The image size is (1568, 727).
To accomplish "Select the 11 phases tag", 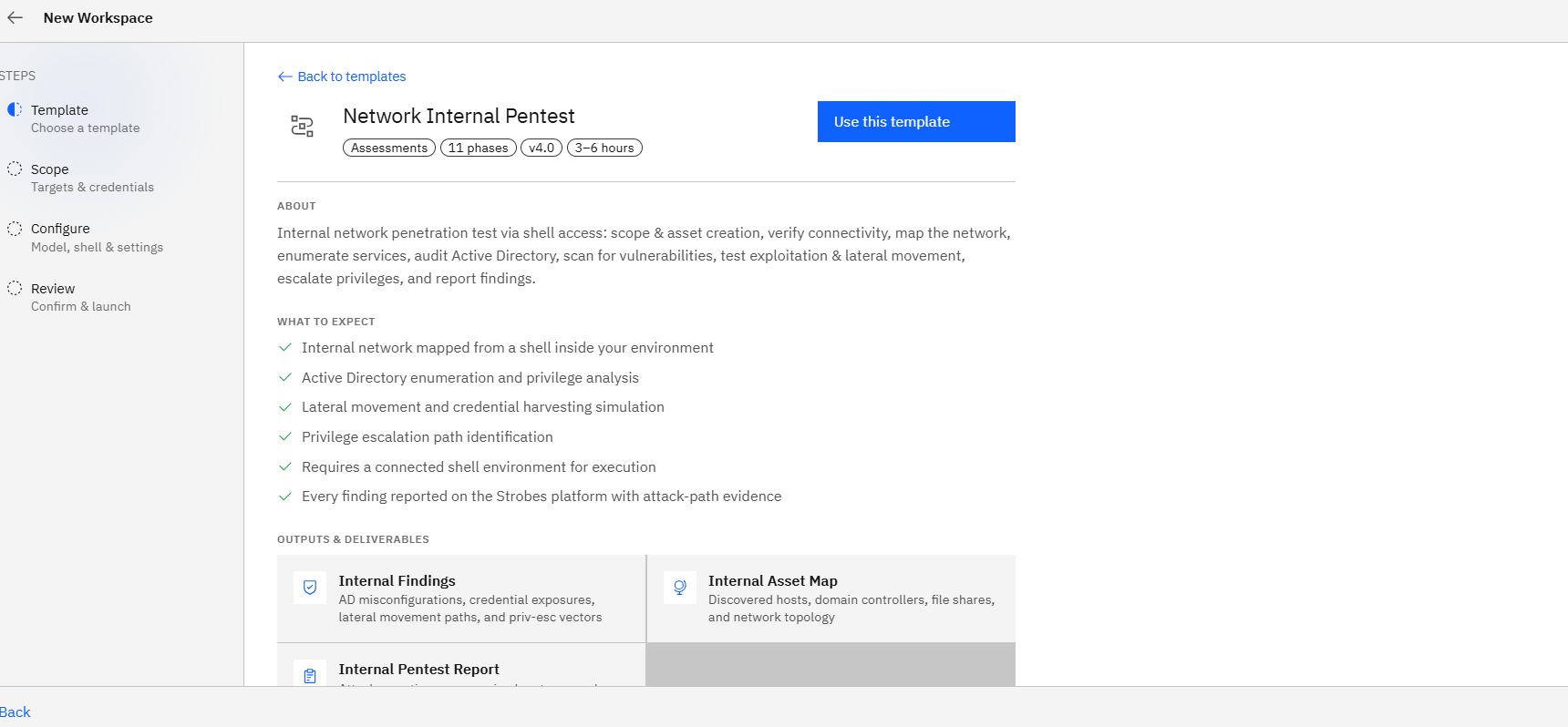I will coord(479,148).
